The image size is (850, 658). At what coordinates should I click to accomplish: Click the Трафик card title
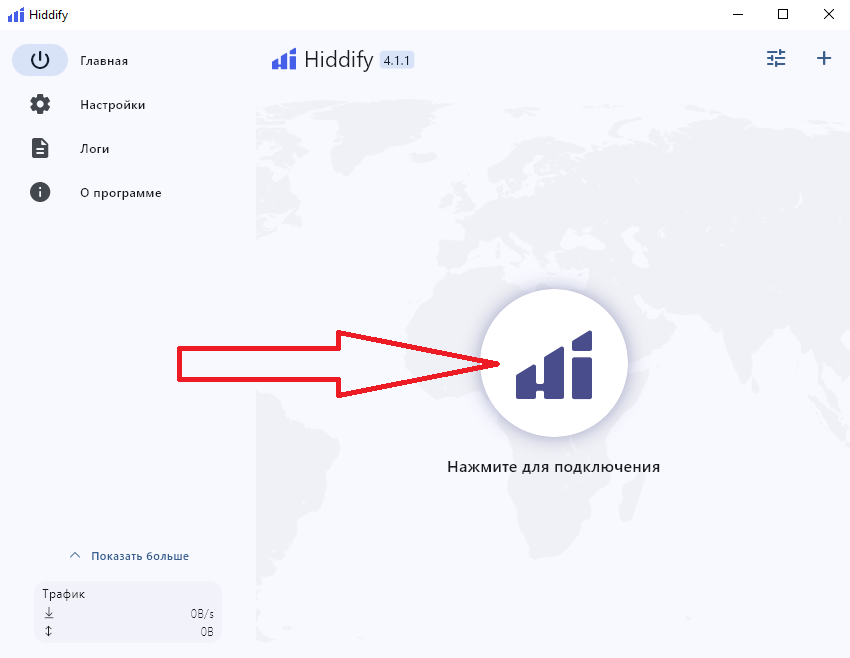pos(64,594)
